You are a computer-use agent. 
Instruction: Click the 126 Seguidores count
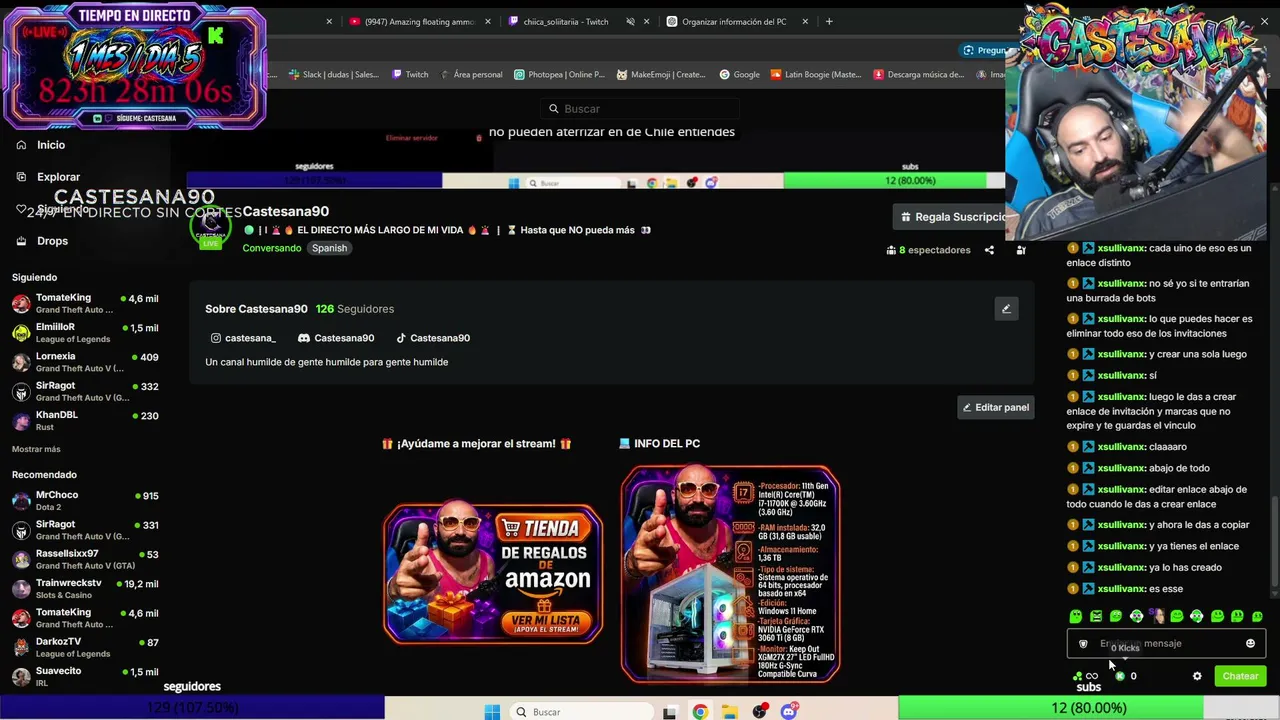tap(355, 309)
